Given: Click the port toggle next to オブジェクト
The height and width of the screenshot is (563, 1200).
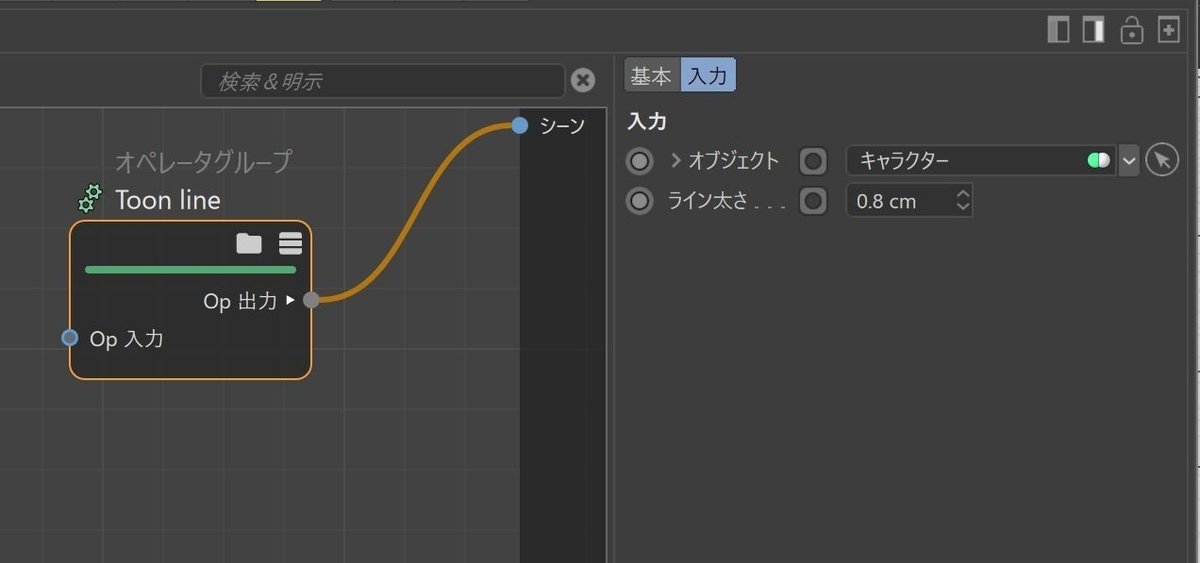Looking at the screenshot, I should (x=814, y=160).
